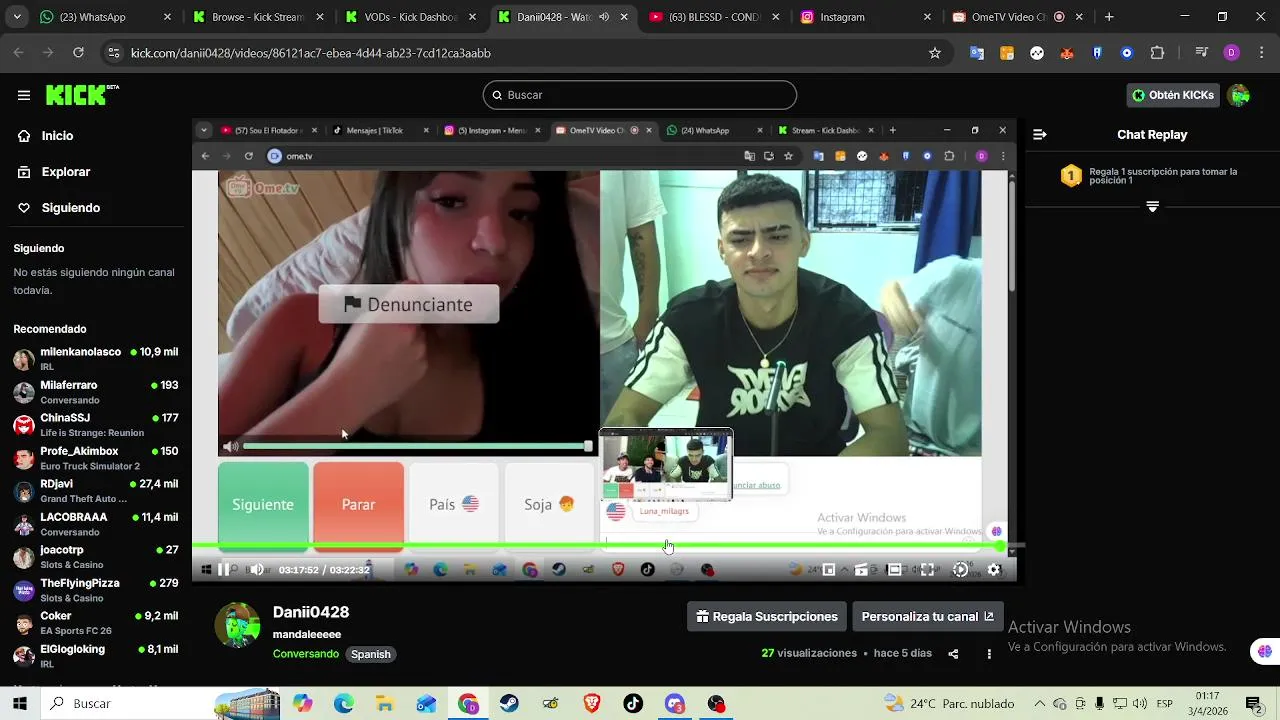Open Windows Start menu
1280x720 pixels.
click(x=19, y=704)
